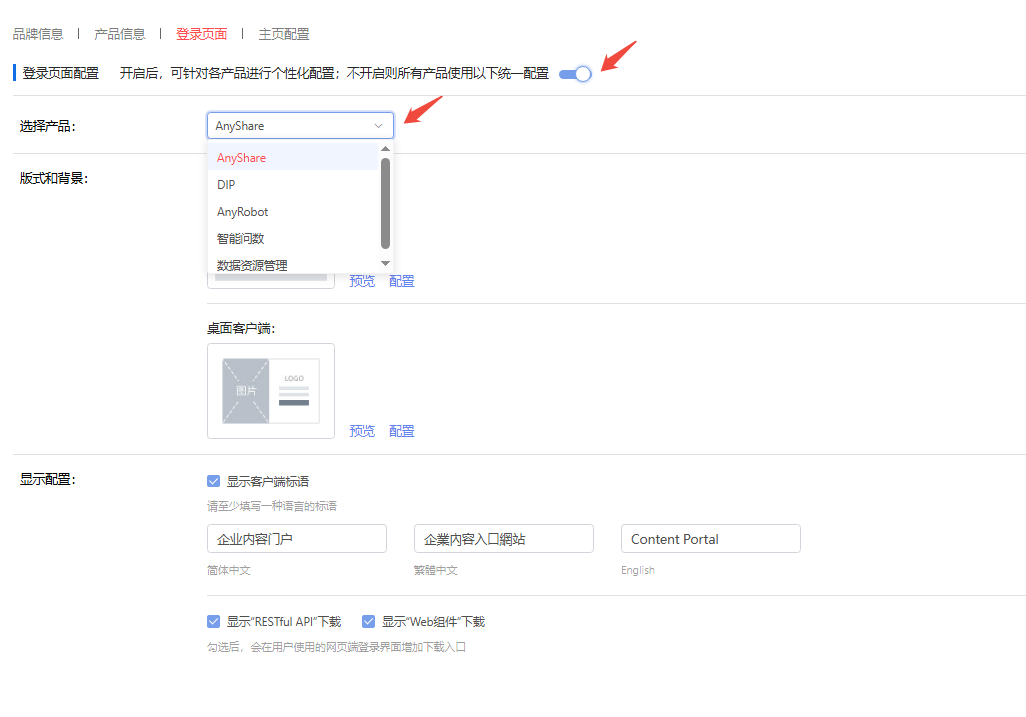Collapse the 选择产品 dropdown via its chevron

pyautogui.click(x=378, y=126)
